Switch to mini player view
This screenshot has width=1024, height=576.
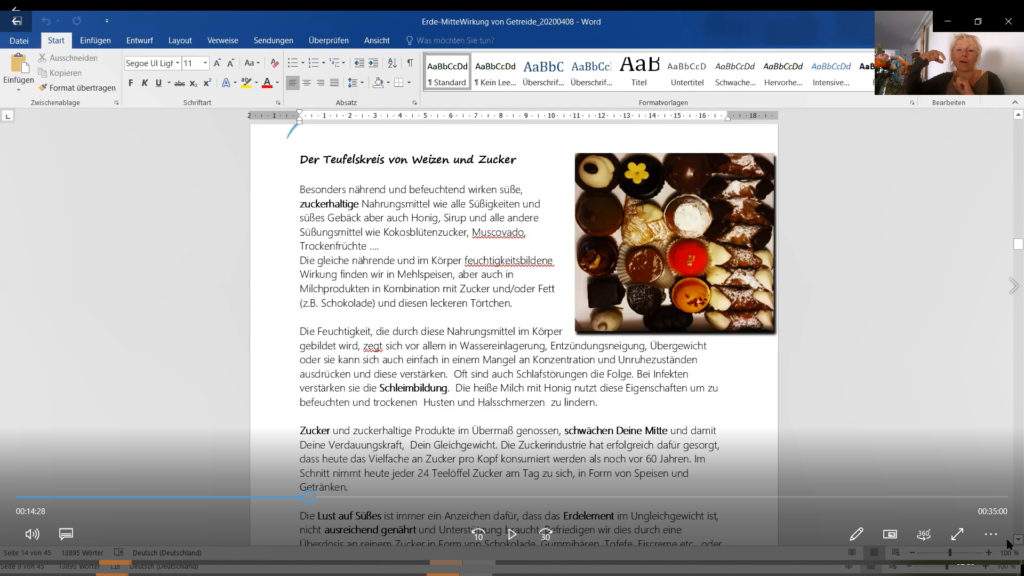[x=890, y=534]
